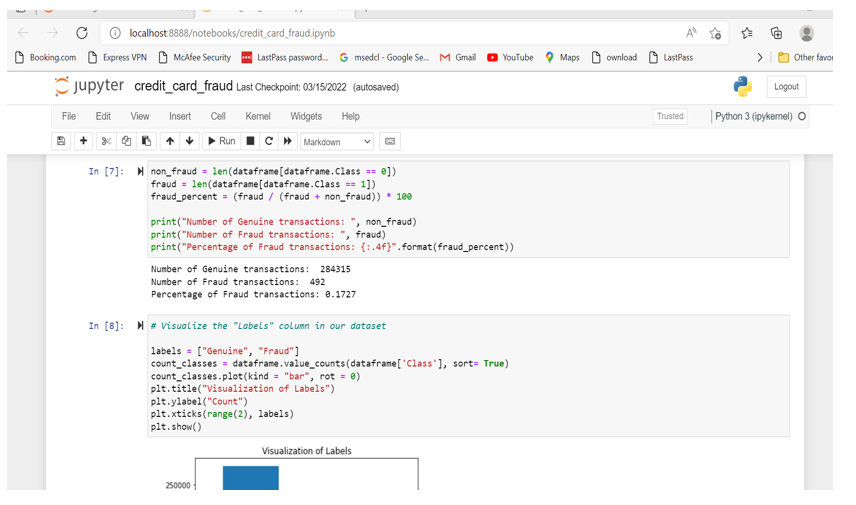Screen dimensions: 856x505
Task: Expand the bookmarks overflow chevron
Action: point(759,57)
